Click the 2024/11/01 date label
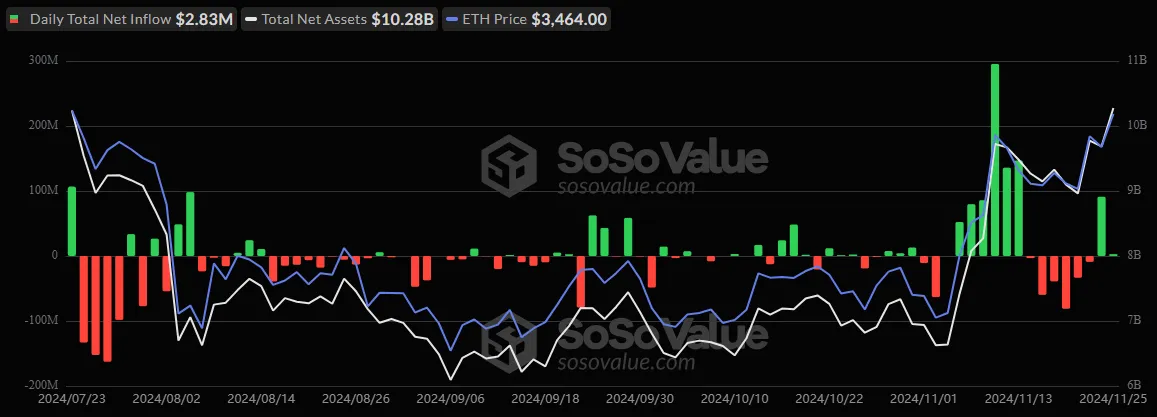 coord(924,399)
